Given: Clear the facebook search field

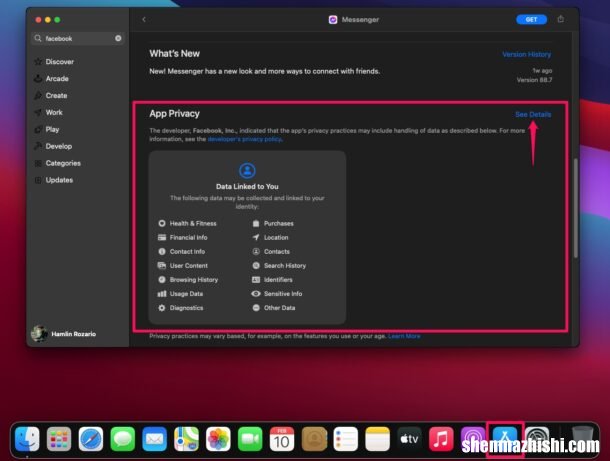Looking at the screenshot, I should (x=118, y=38).
